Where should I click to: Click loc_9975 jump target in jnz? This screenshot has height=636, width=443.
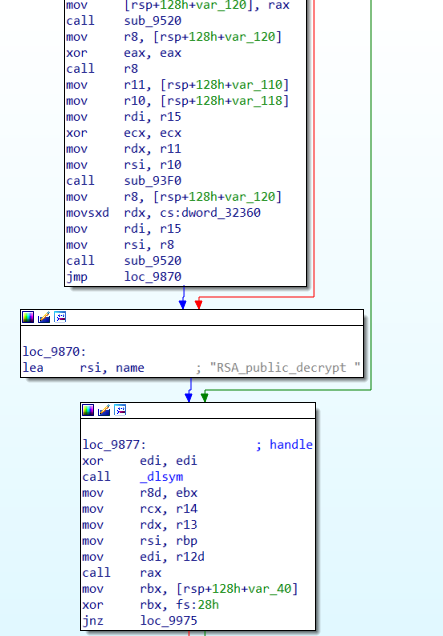168,621
